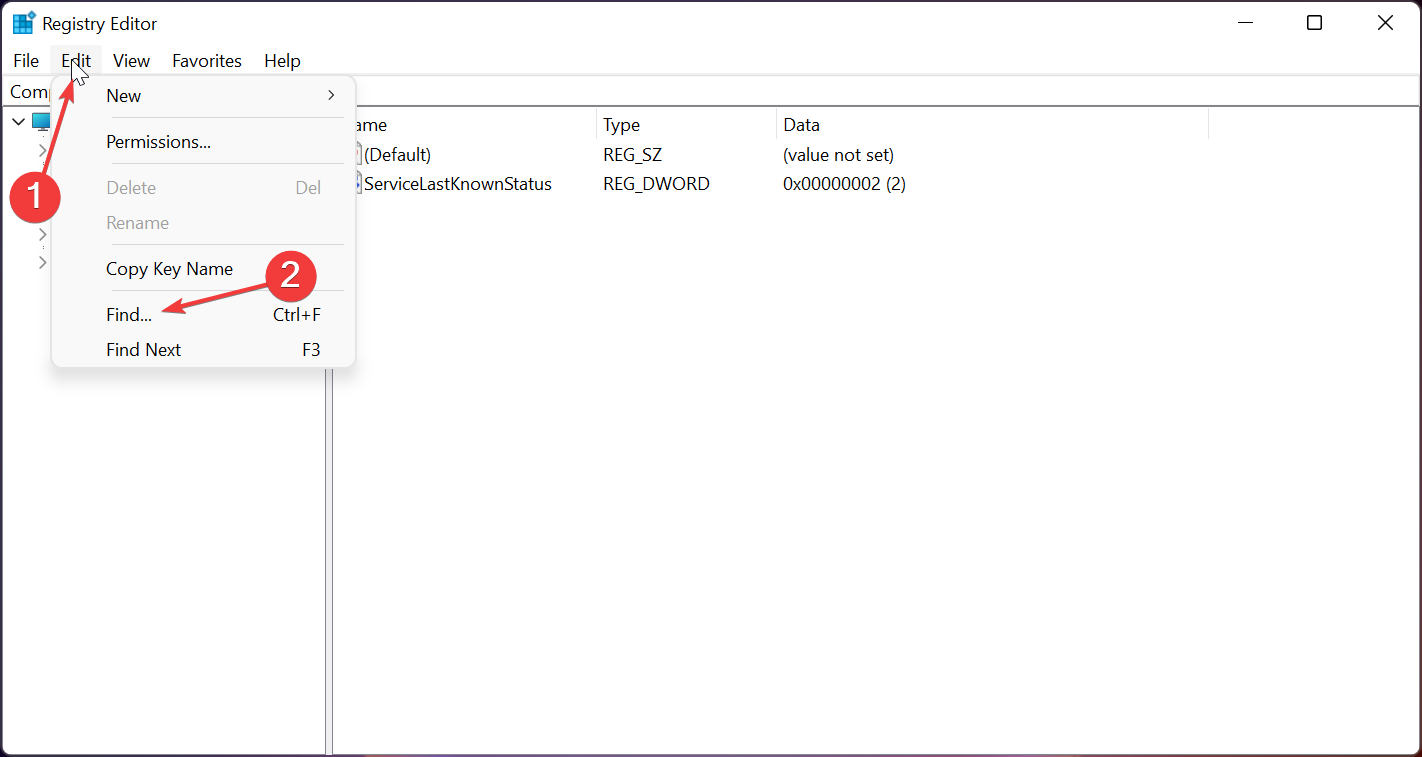Select the Computer root node icon
Image resolution: width=1422 pixels, height=757 pixels.
click(41, 121)
